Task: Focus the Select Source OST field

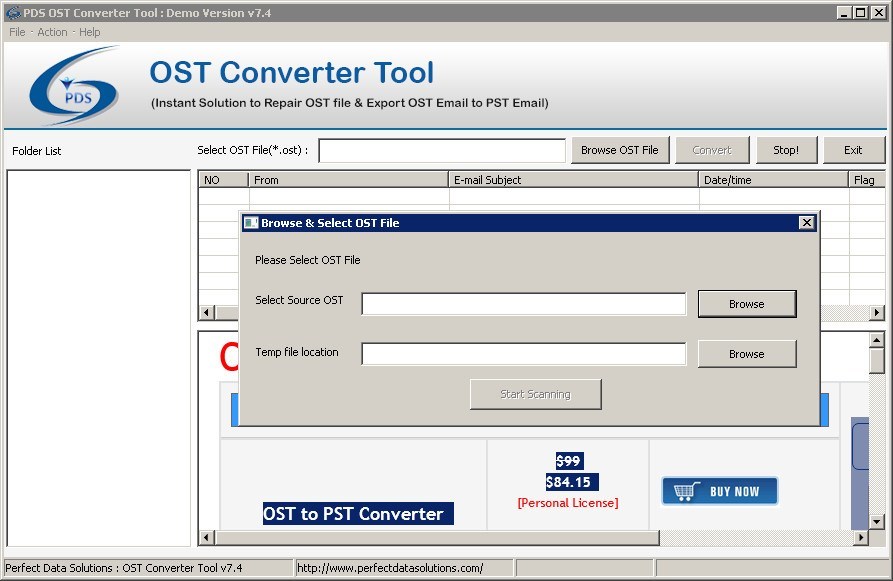Action: 524,304
